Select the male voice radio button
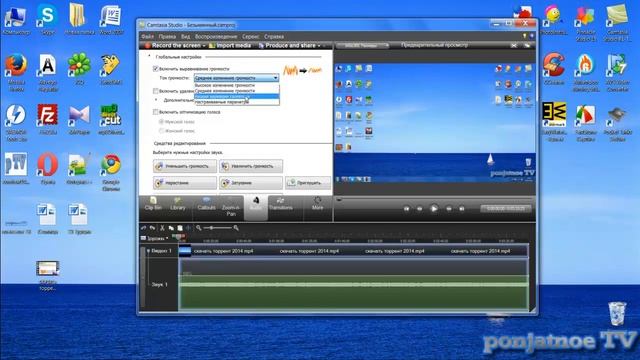 coord(161,121)
